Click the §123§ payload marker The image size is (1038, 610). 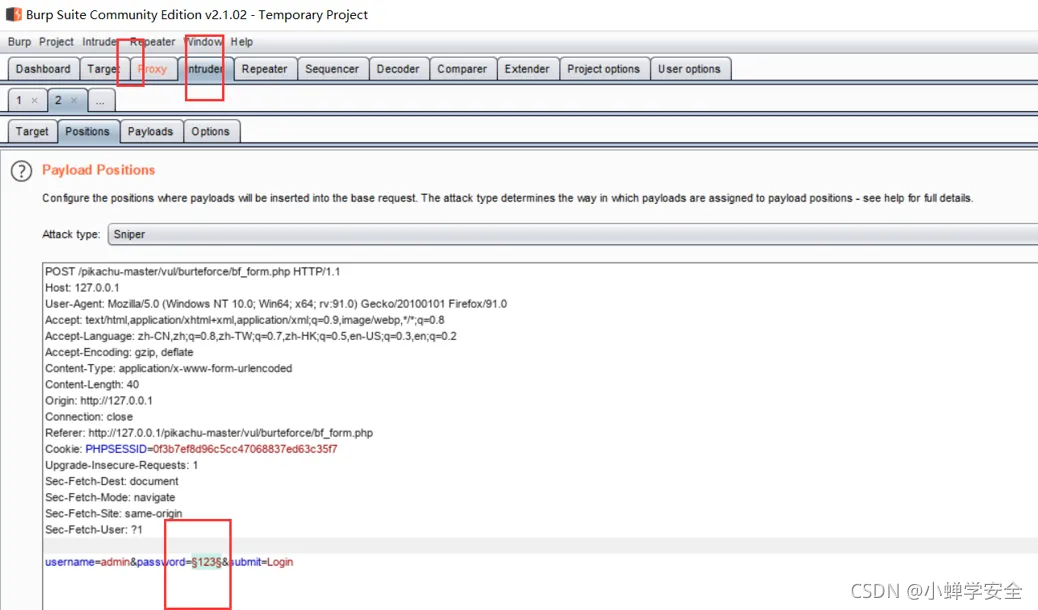206,562
